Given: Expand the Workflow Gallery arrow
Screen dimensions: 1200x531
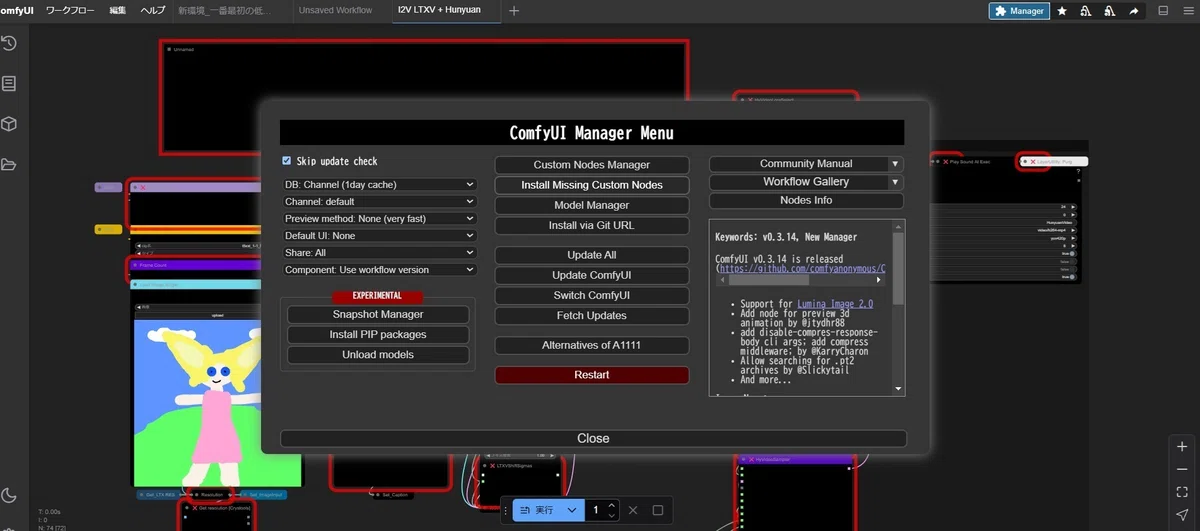Looking at the screenshot, I should (x=895, y=182).
